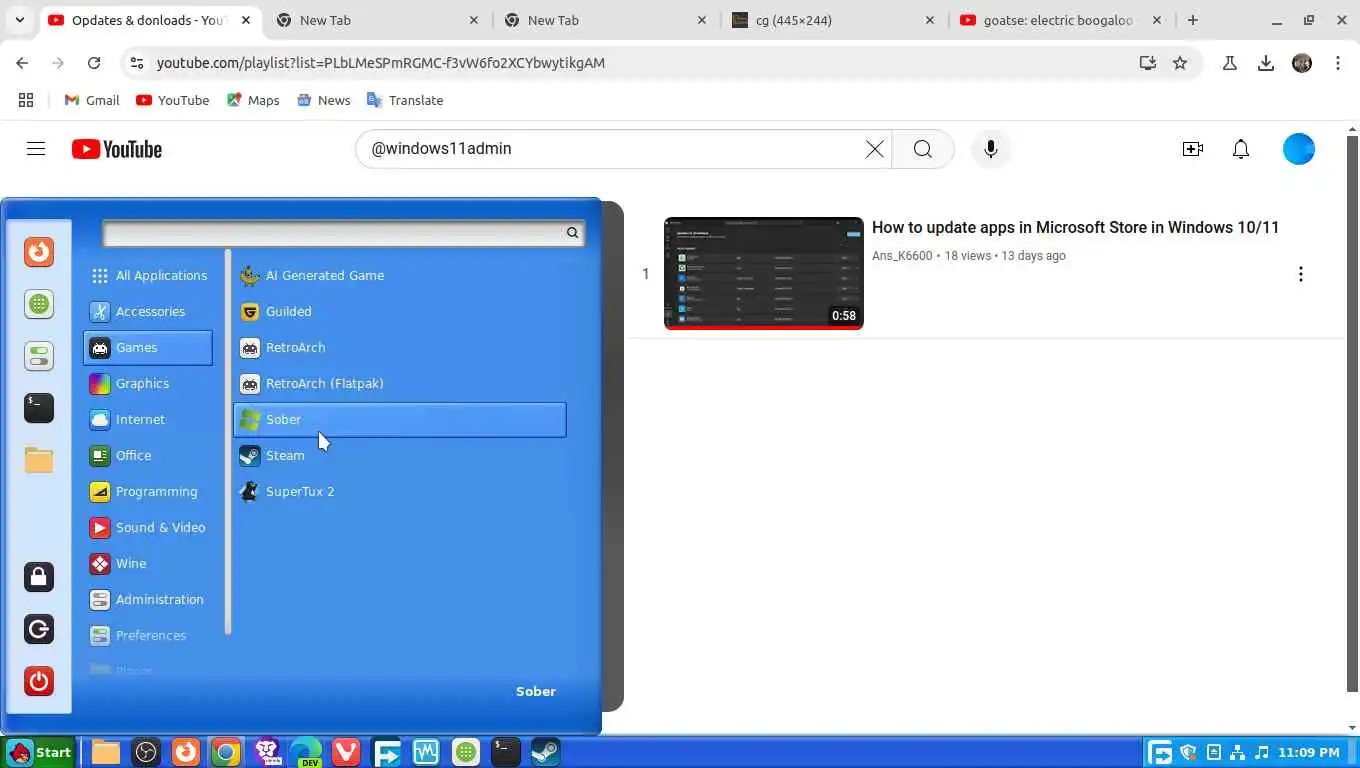
Task: Open the Translate bookmark
Action: click(405, 100)
